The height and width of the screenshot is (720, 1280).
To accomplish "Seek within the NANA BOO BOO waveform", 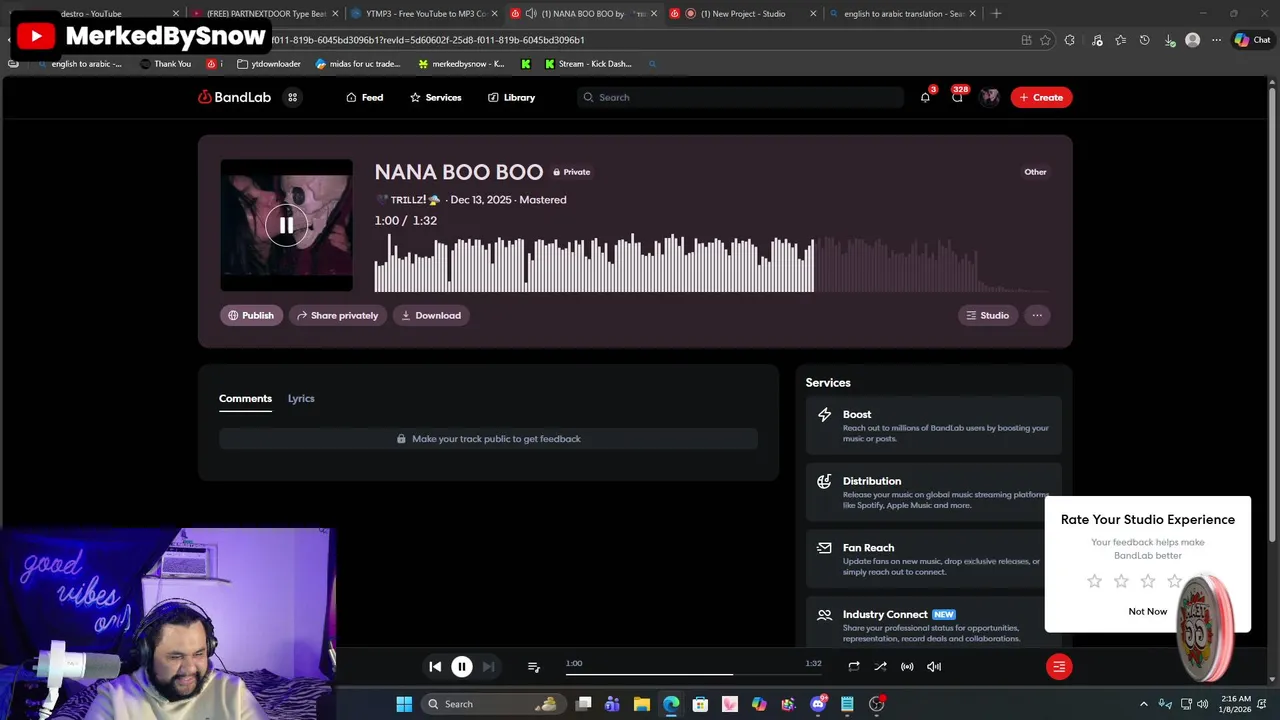I will (711, 263).
